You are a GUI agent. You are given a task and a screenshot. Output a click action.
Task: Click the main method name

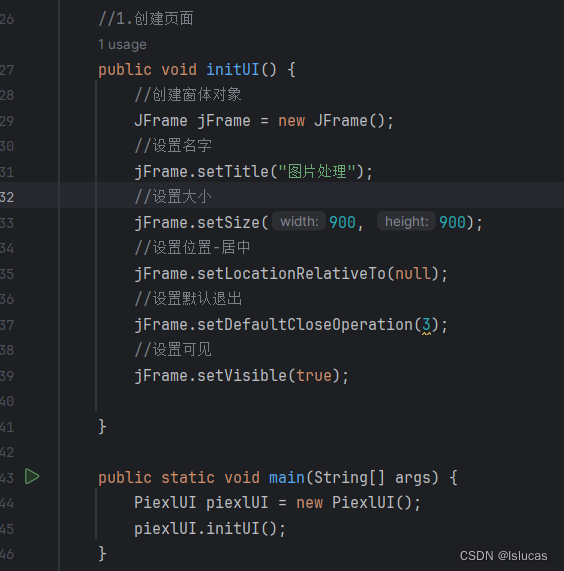tap(287, 477)
